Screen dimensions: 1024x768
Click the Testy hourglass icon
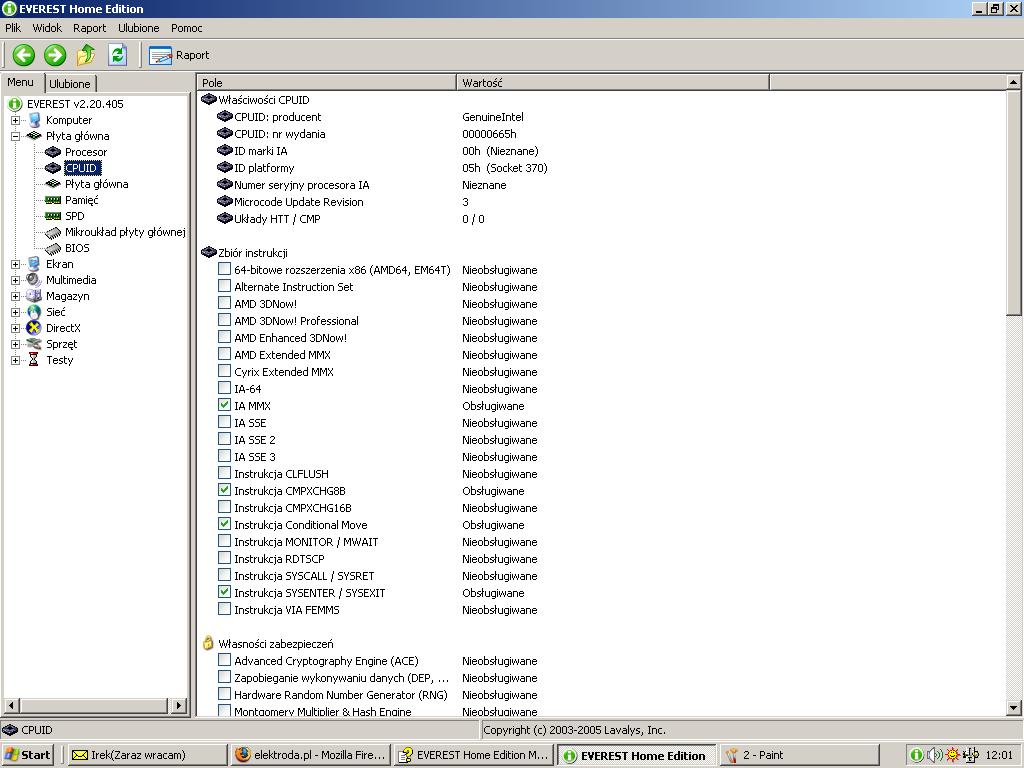point(33,360)
